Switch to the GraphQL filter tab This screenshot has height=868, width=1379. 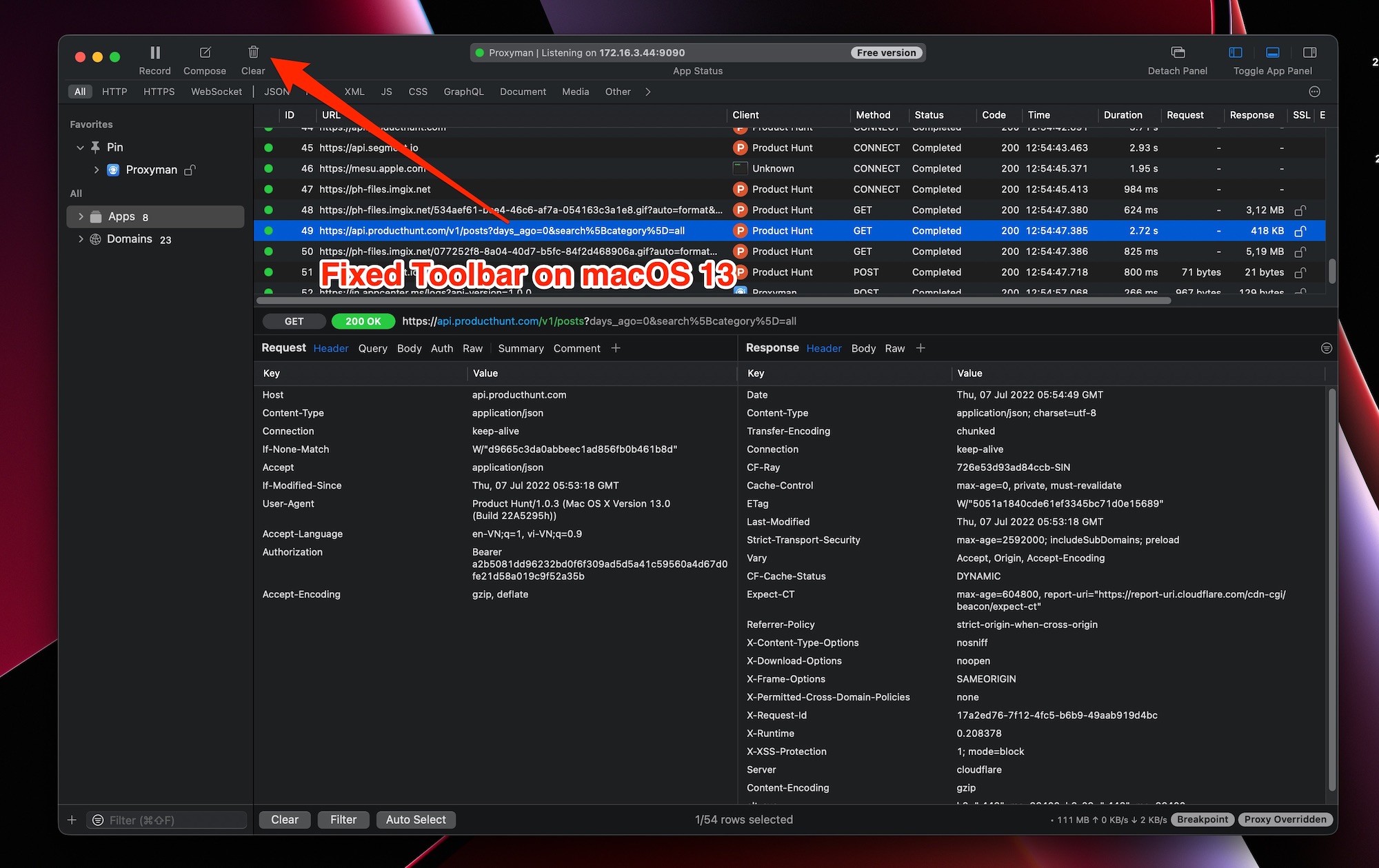[x=463, y=91]
